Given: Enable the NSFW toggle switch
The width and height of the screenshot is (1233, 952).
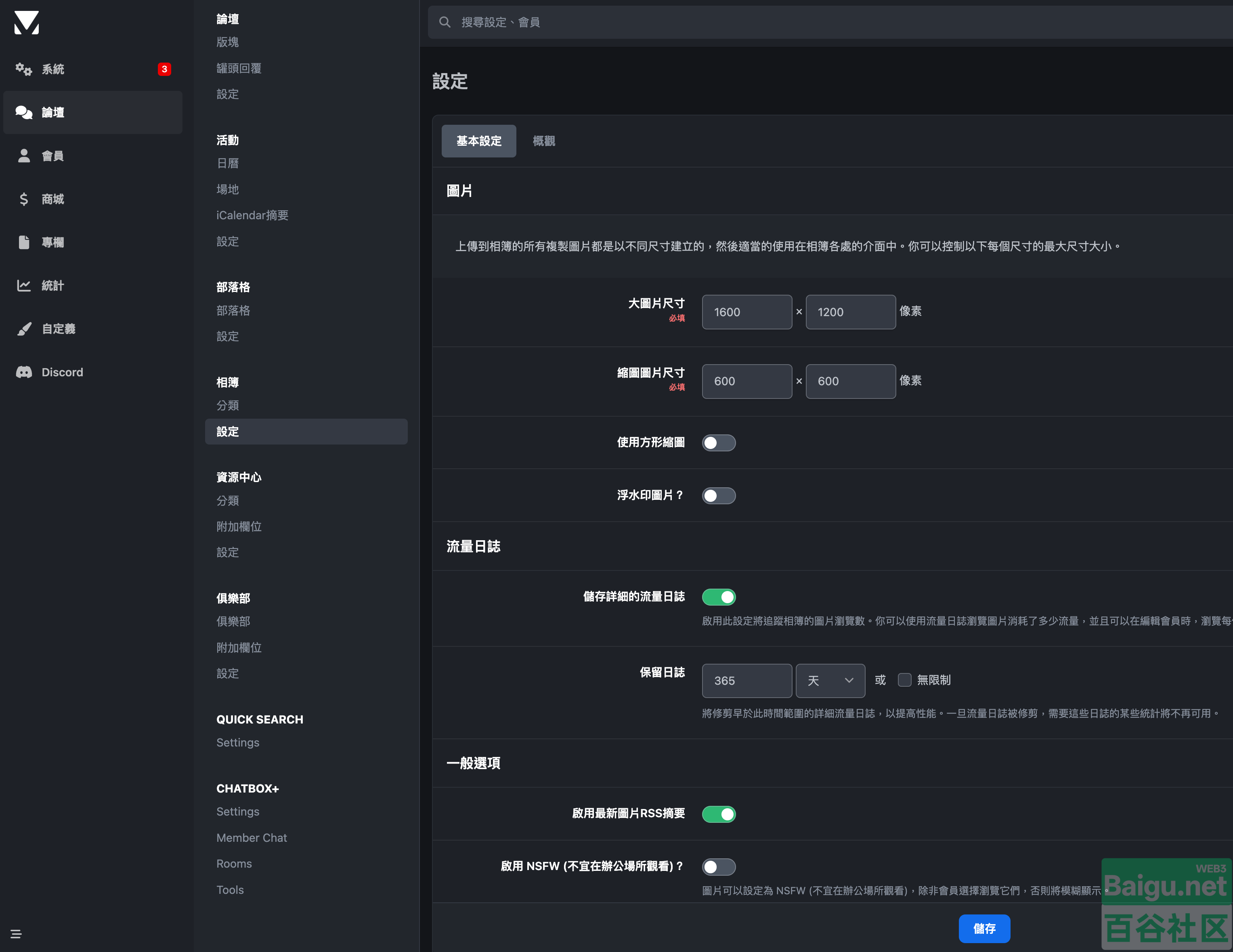Looking at the screenshot, I should click(x=719, y=867).
